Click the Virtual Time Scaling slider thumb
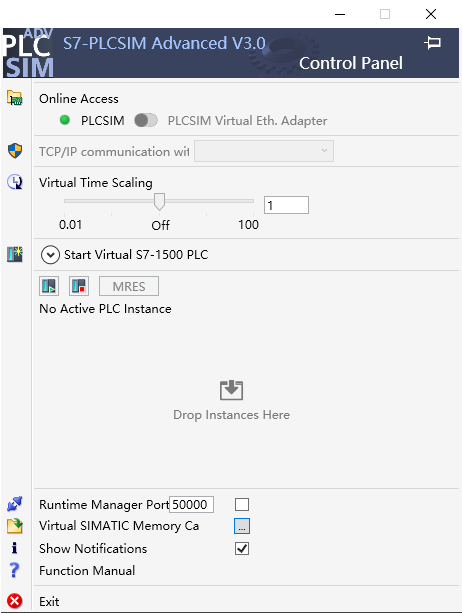Viewport: 462px width, 614px height. (159, 202)
